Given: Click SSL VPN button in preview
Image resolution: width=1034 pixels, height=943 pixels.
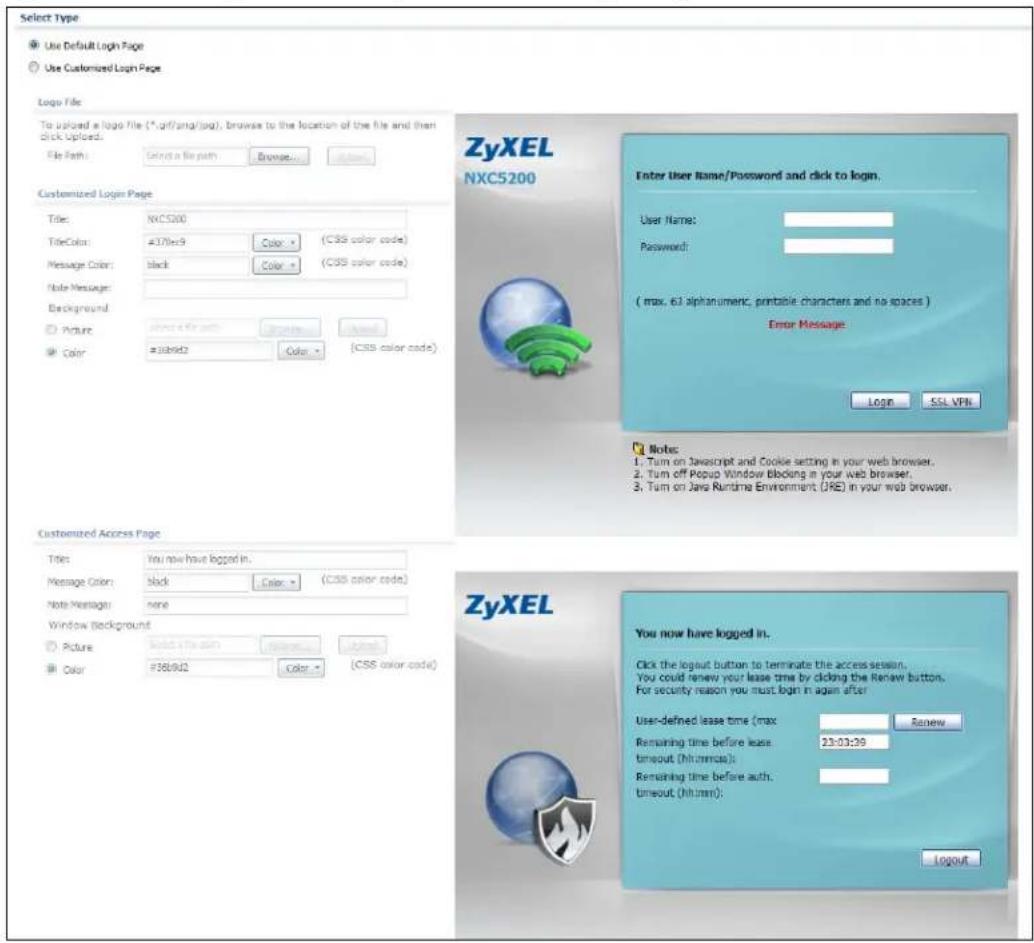Looking at the screenshot, I should coord(951,401).
